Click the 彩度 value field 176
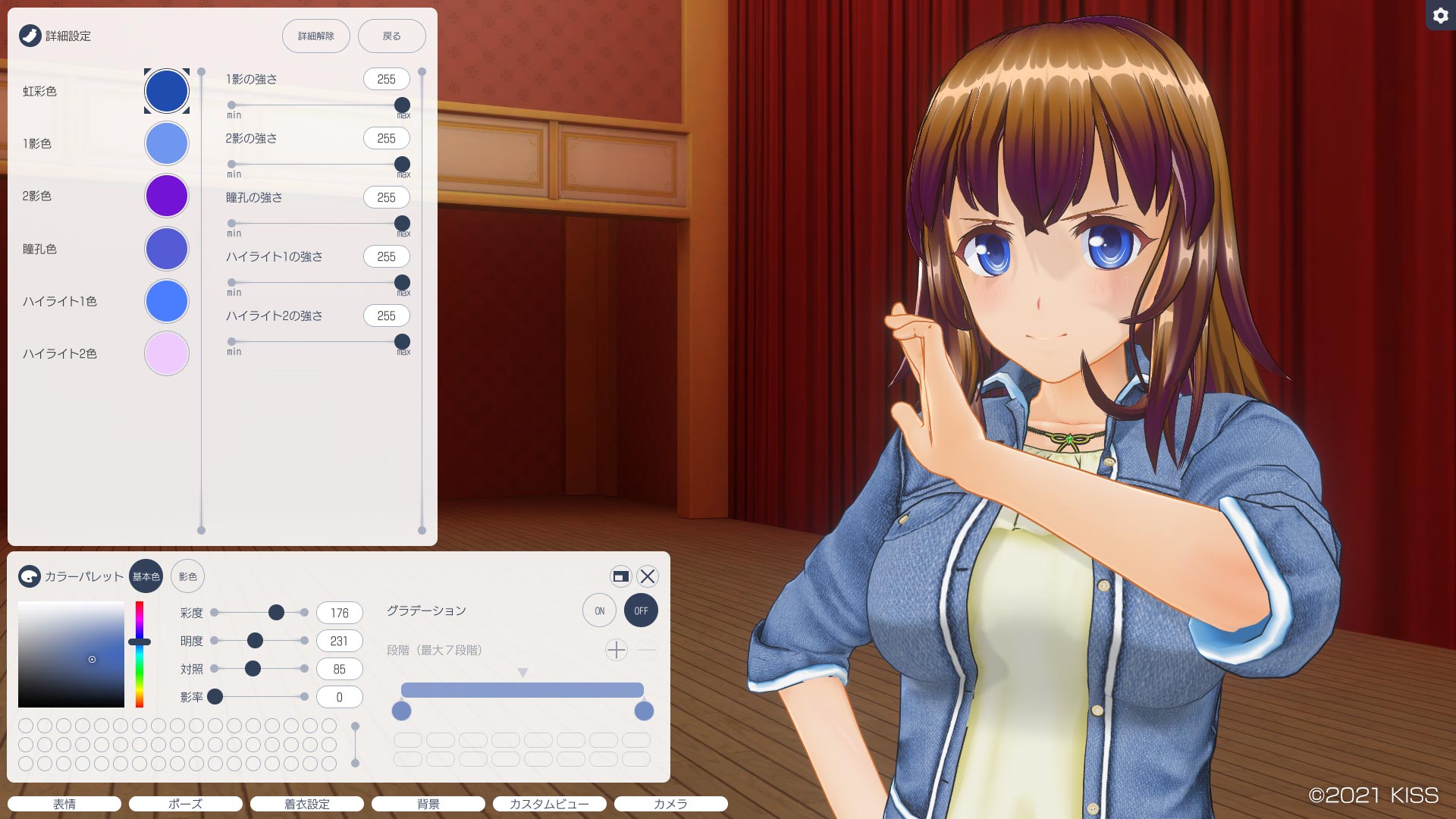1456x819 pixels. click(x=340, y=613)
